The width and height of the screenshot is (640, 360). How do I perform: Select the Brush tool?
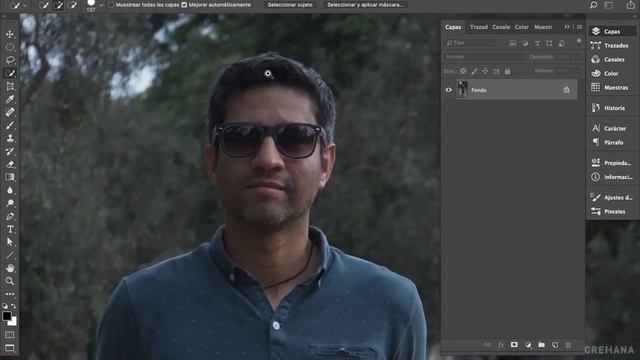10,125
